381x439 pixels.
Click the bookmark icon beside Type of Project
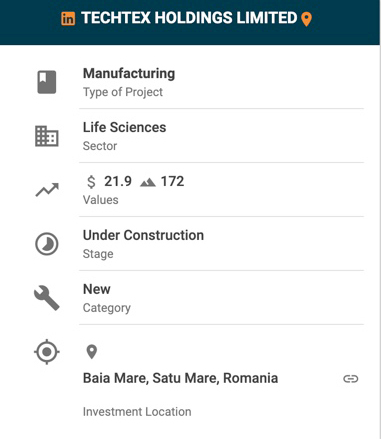(47, 82)
